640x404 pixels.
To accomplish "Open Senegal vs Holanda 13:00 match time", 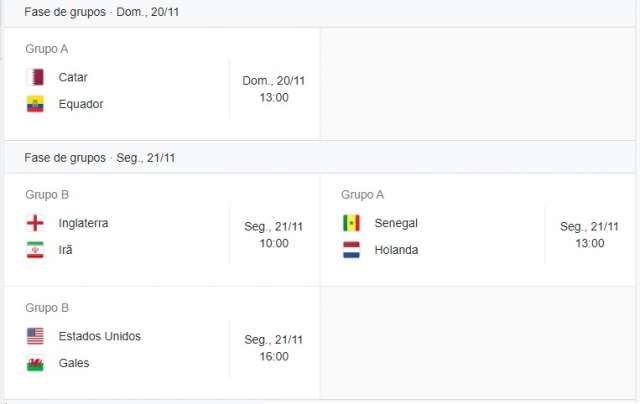I will (x=589, y=243).
